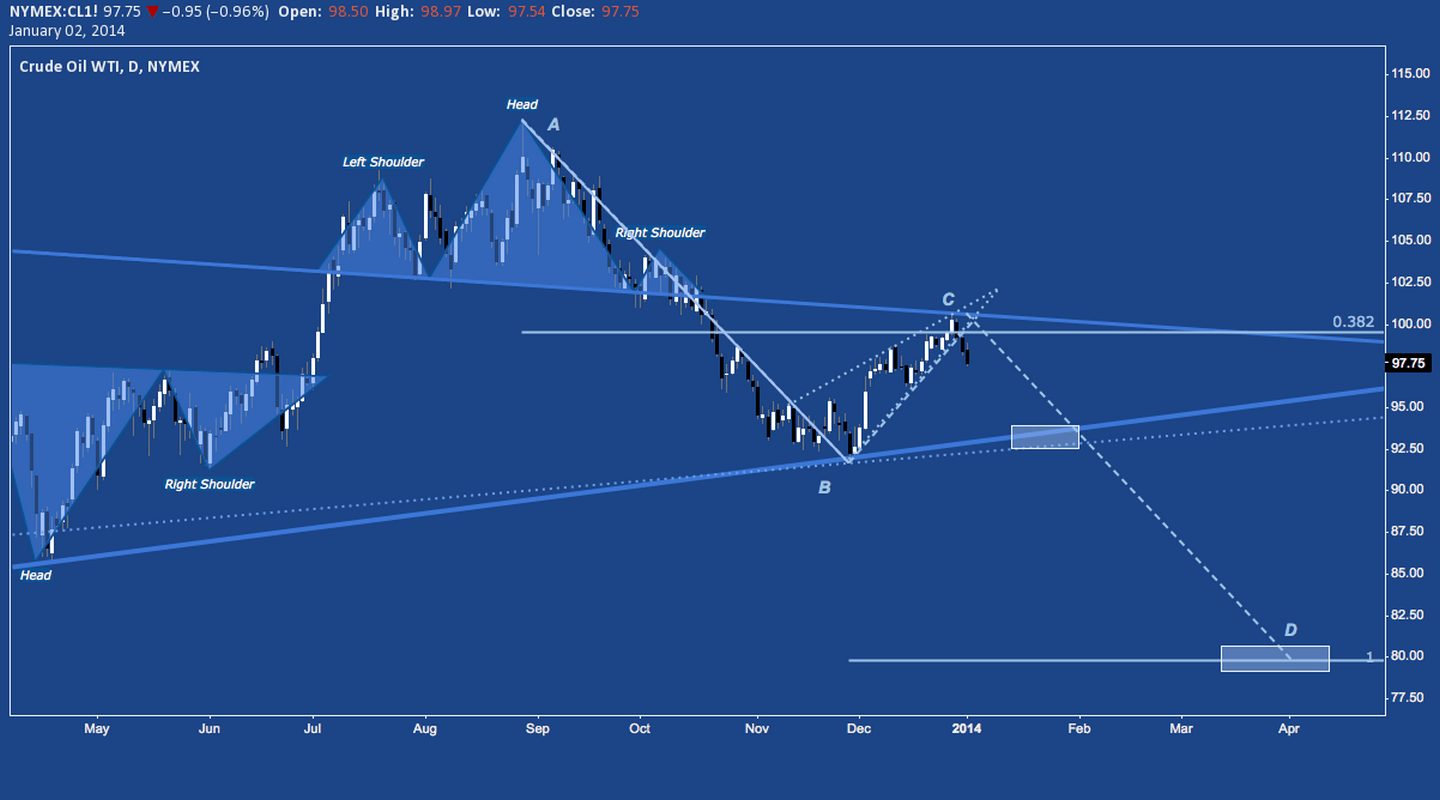Click the Right Shoulder label near October candles
The image size is (1440, 800).
(660, 232)
